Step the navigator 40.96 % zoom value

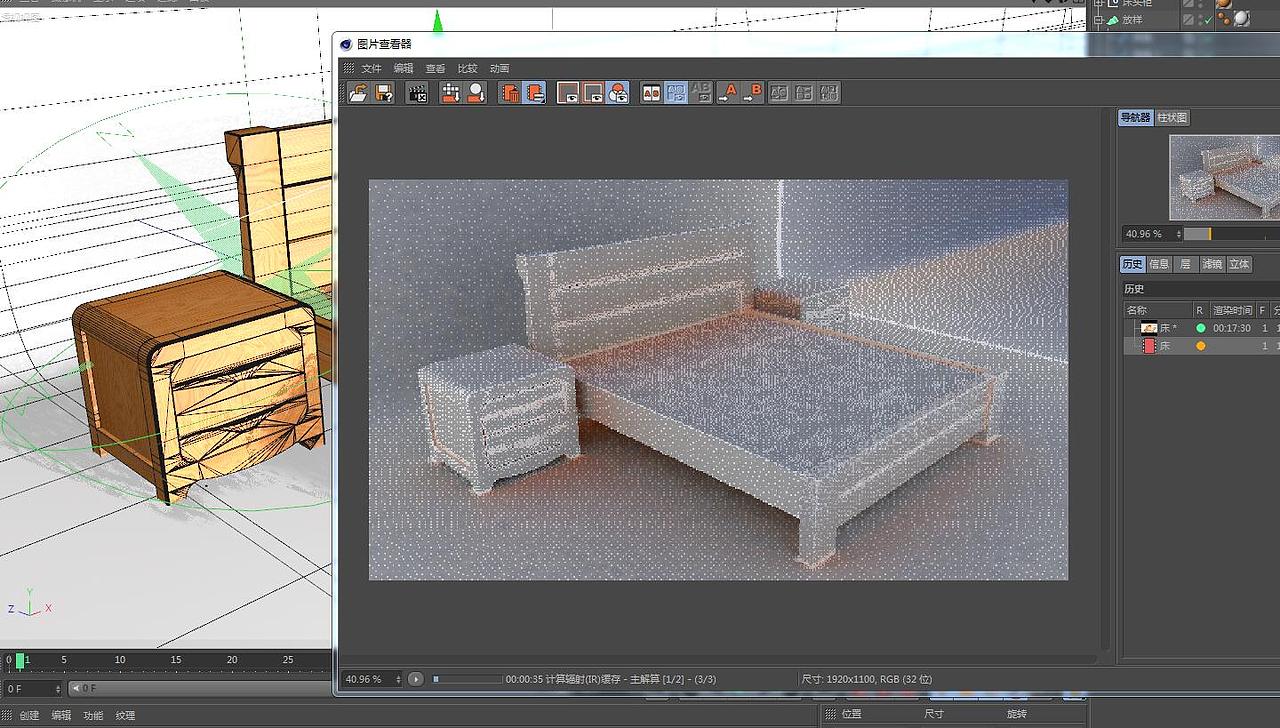[x=1177, y=234]
